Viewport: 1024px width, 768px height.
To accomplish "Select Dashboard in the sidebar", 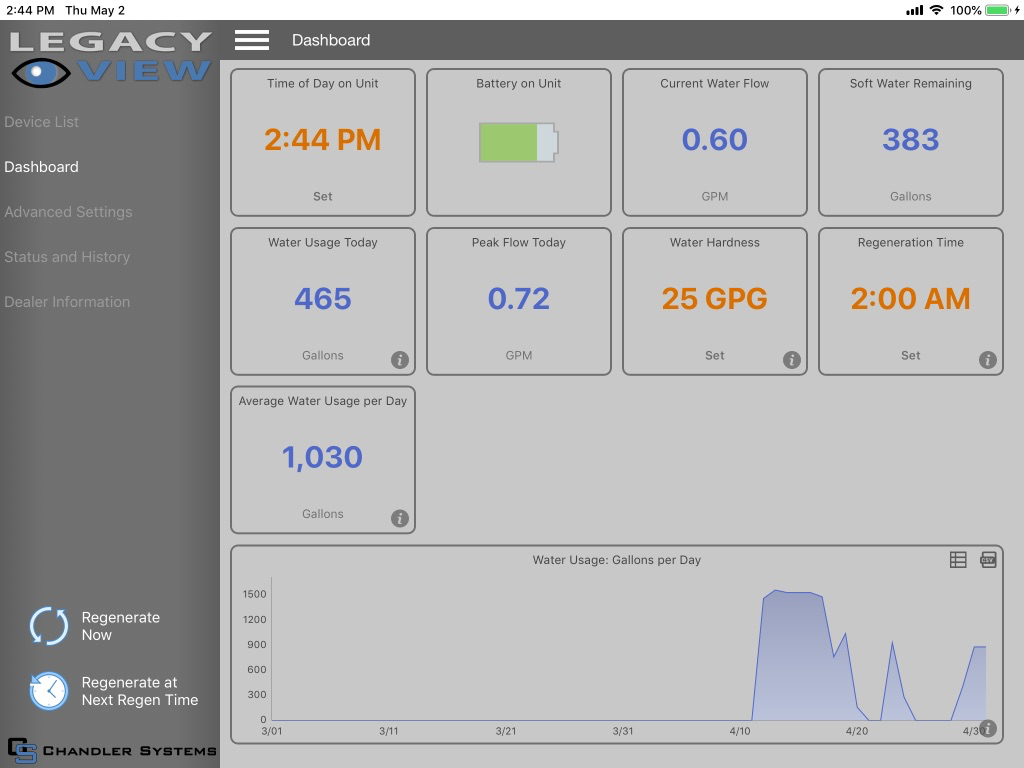I will (x=41, y=167).
